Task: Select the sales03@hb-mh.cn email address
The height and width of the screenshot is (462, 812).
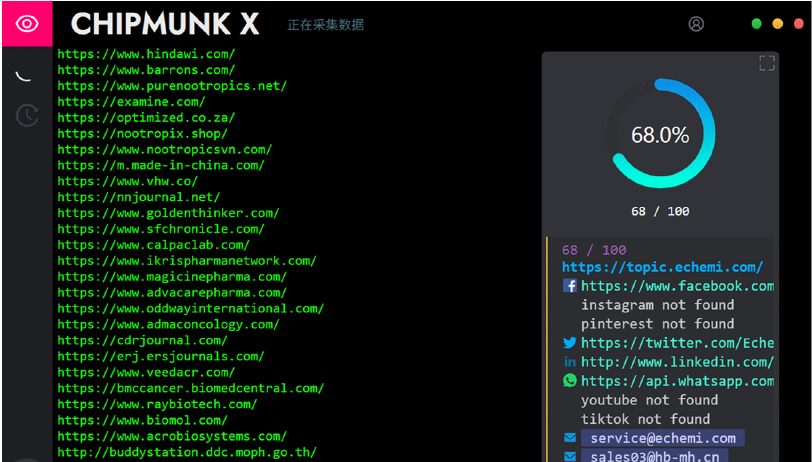Action: click(654, 457)
